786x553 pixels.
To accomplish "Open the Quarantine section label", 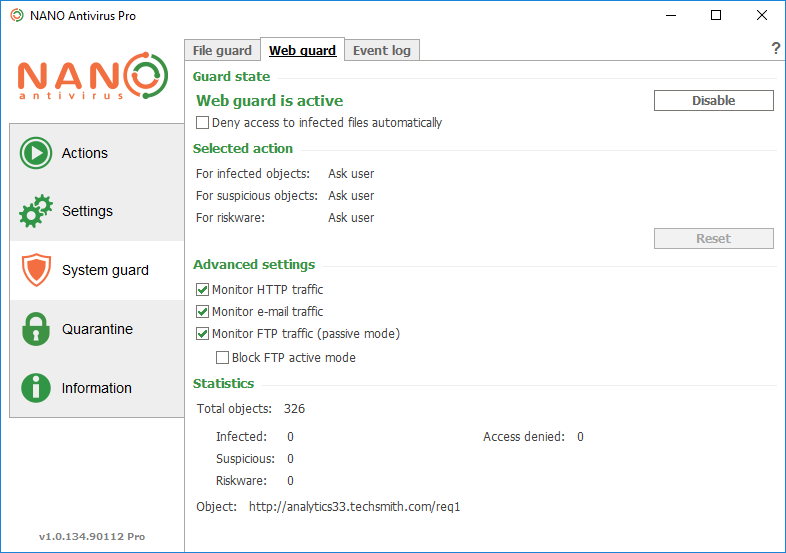I will pos(97,329).
